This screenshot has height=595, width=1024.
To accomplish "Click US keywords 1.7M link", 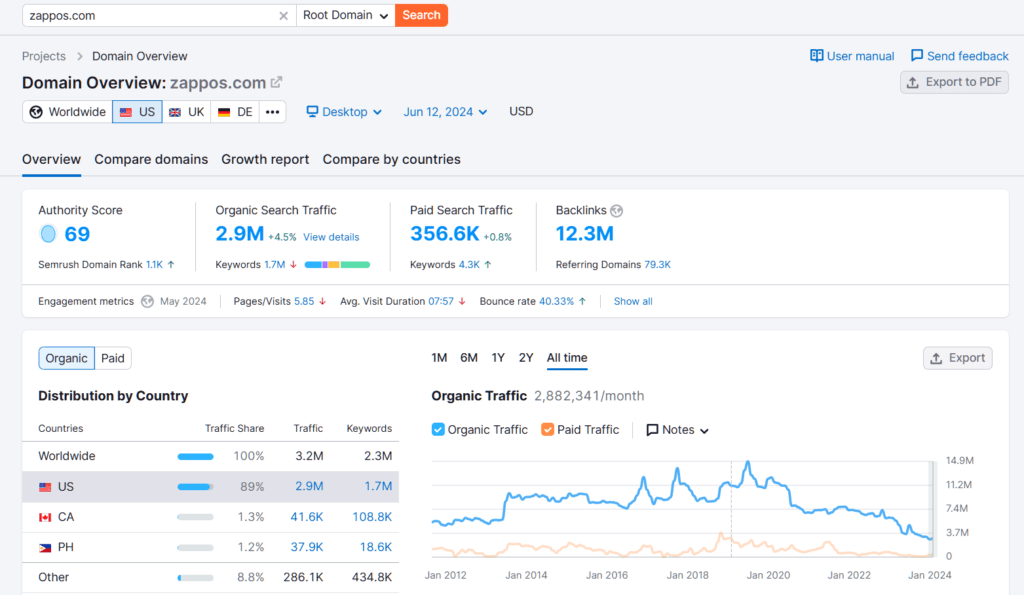I will click(x=378, y=487).
